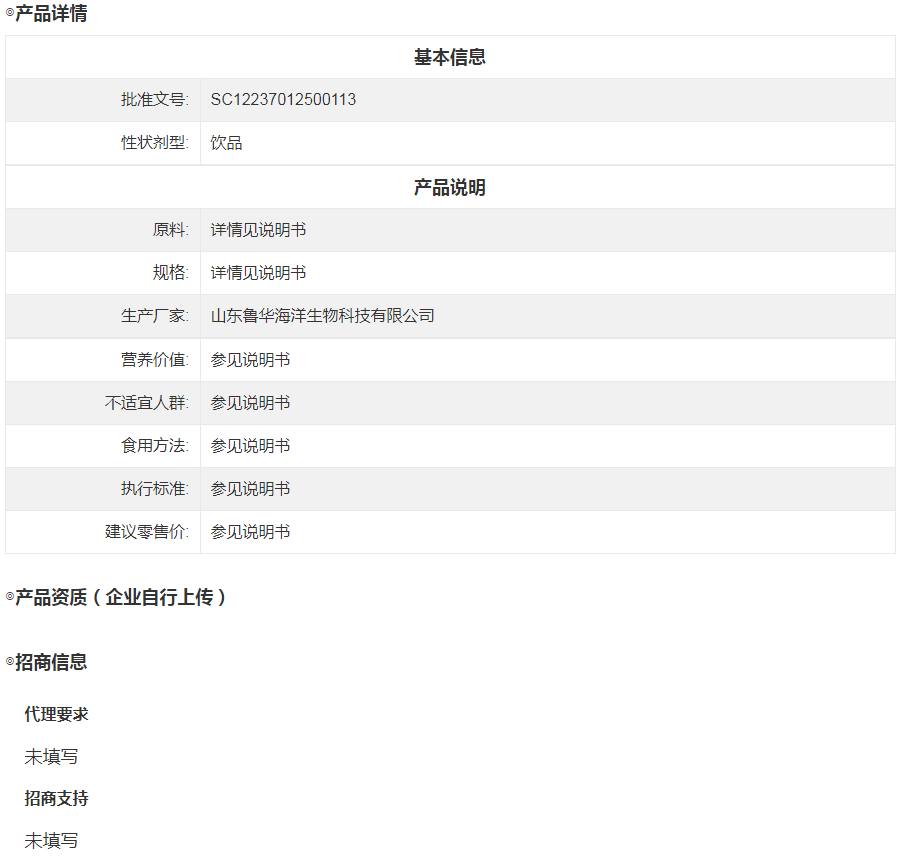Click 参见说明书 in the 食用方法 row
This screenshot has width=904, height=862.
pos(250,445)
